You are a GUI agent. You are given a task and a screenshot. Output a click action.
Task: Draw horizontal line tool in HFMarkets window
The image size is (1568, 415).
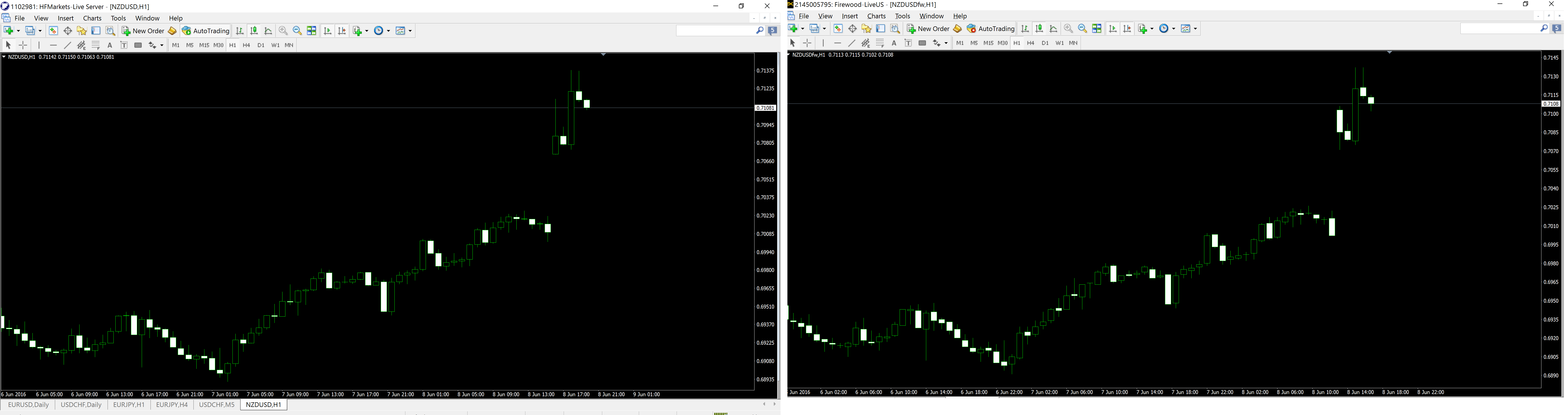click(x=54, y=45)
